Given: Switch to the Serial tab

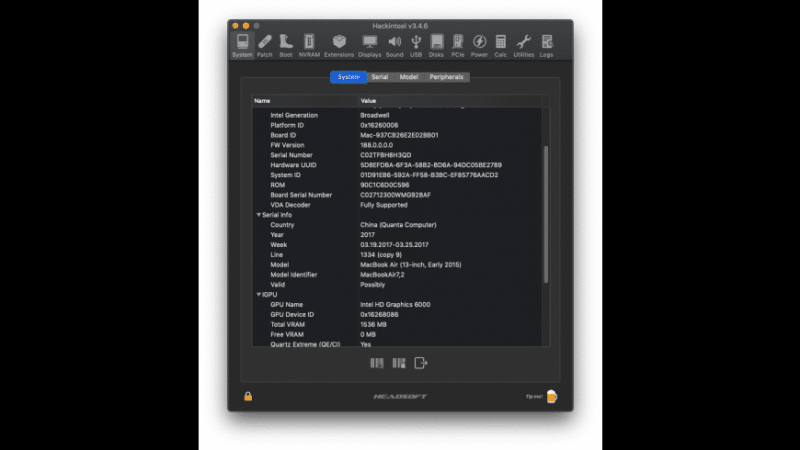Looking at the screenshot, I should click(380, 77).
